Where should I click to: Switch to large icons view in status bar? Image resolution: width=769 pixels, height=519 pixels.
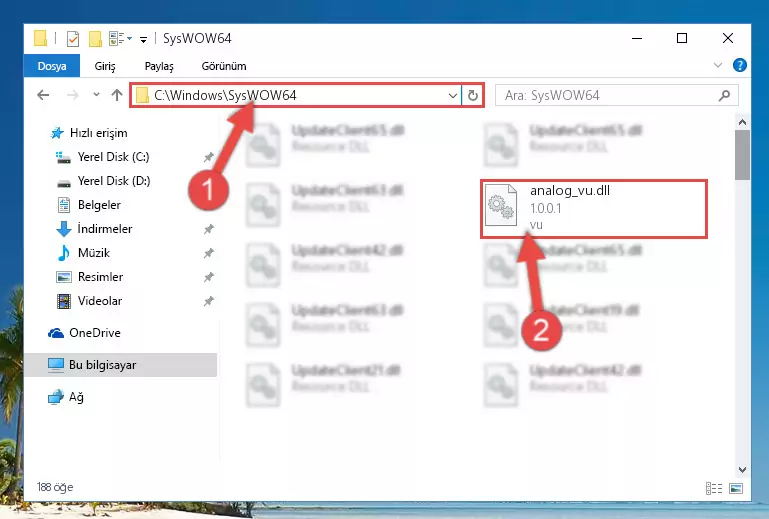[x=736, y=488]
